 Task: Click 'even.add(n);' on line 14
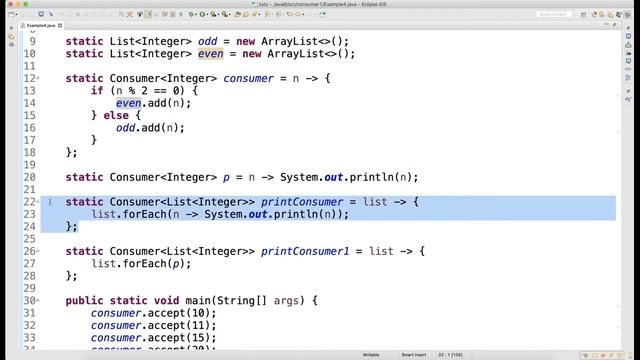pyautogui.click(x=153, y=103)
